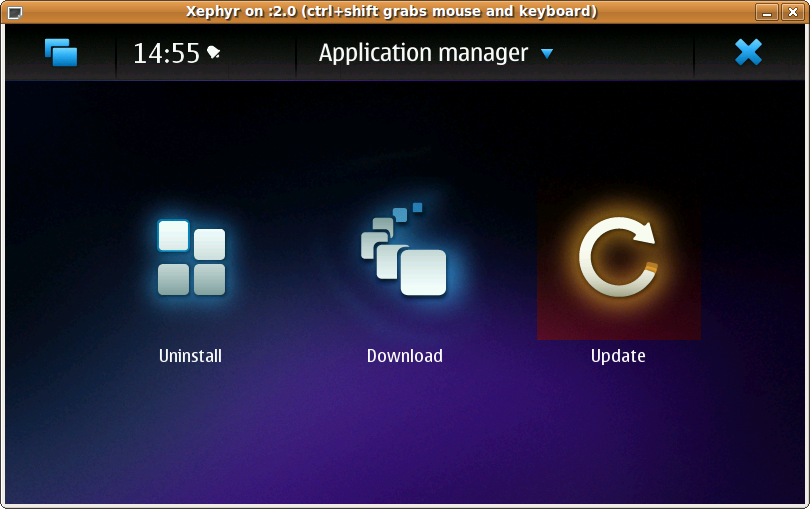Click the Uninstall four-squares icon
This screenshot has height=509, width=810.
pos(191,258)
